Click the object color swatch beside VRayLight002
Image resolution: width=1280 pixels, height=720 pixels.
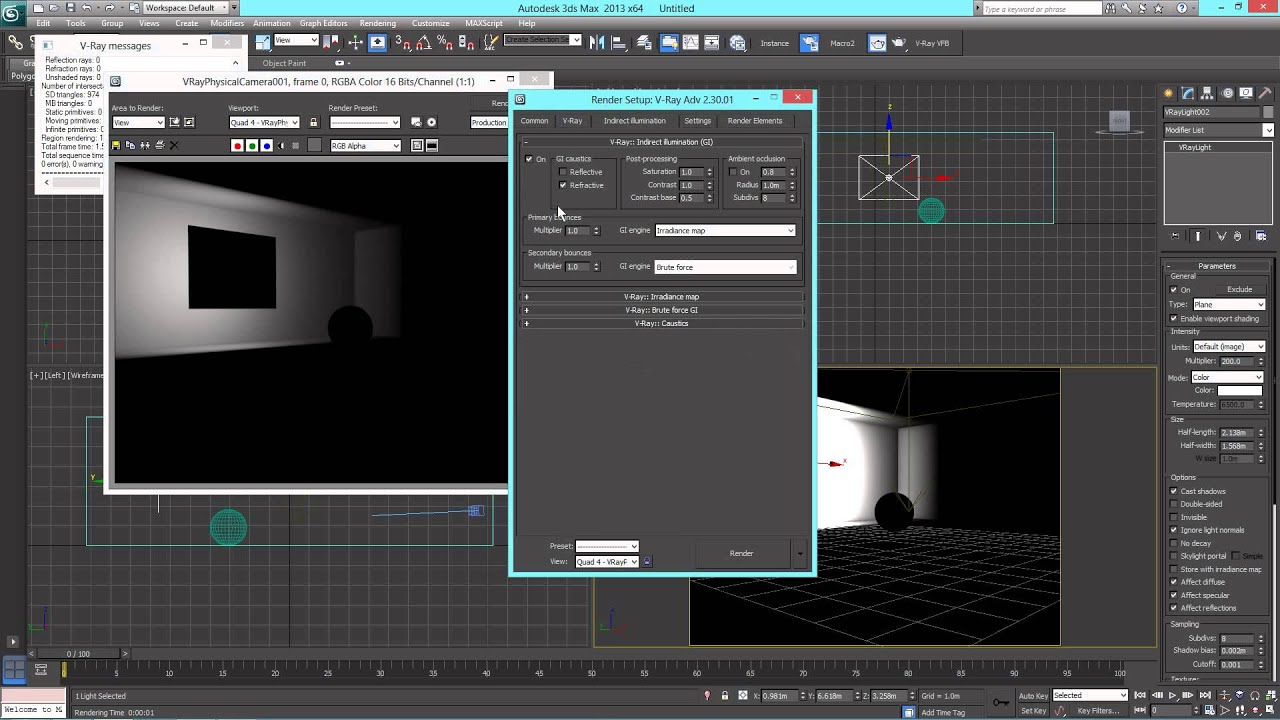point(1268,112)
